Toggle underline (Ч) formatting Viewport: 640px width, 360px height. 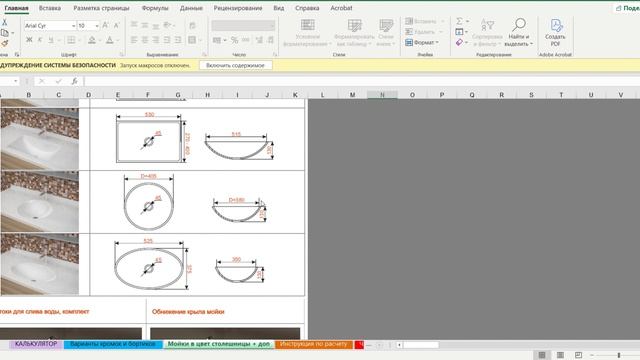(x=51, y=40)
